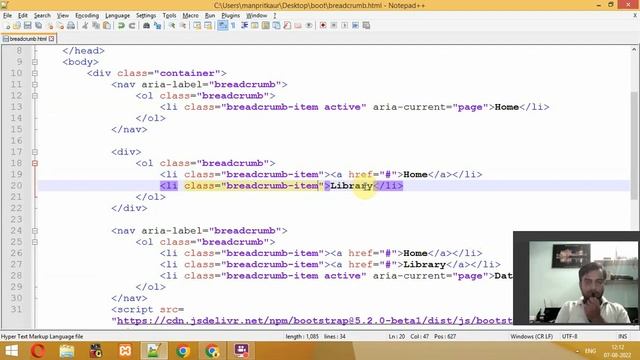Open the Macro menu

pyautogui.click(x=190, y=16)
